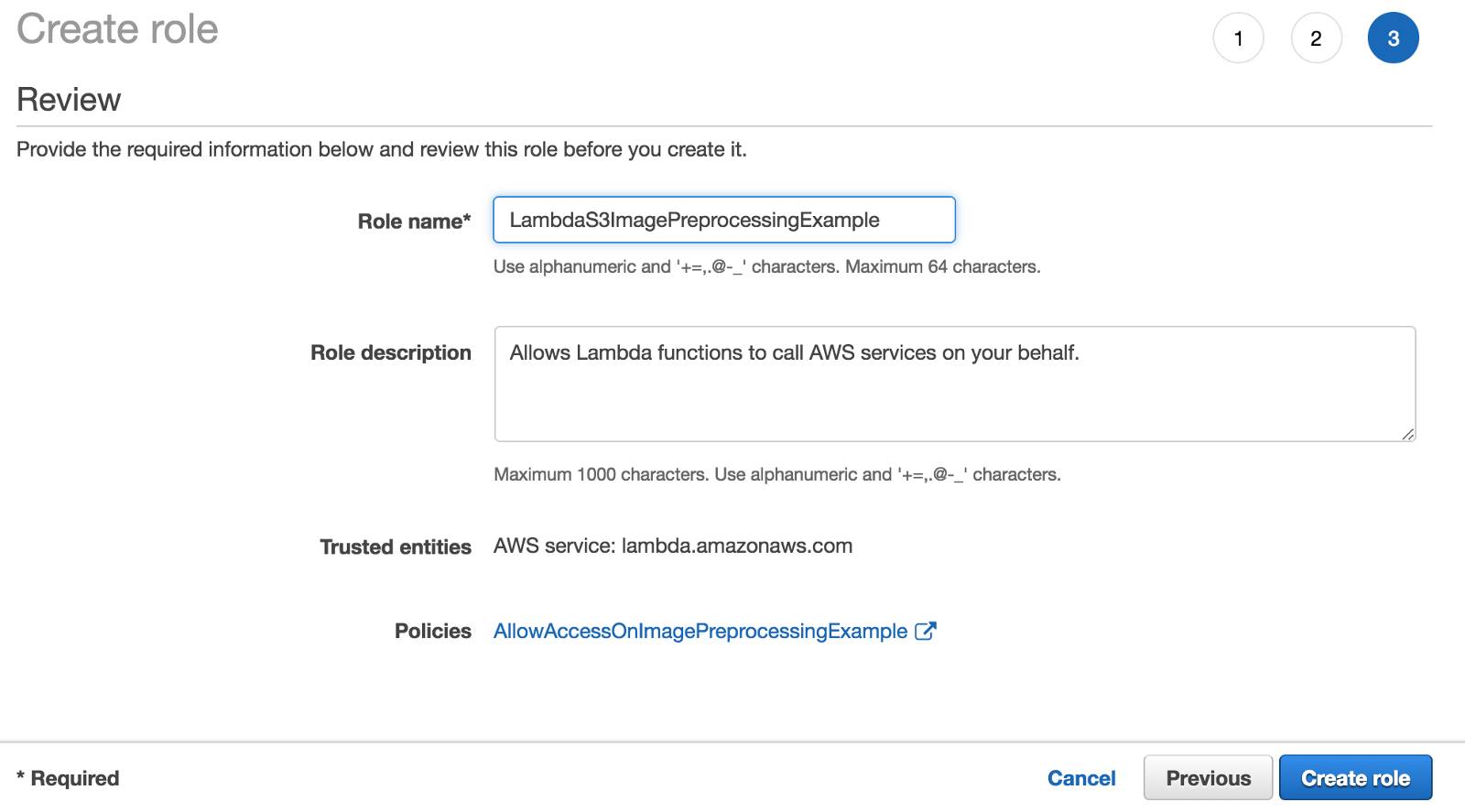Click the "Review" section heading

point(69,100)
